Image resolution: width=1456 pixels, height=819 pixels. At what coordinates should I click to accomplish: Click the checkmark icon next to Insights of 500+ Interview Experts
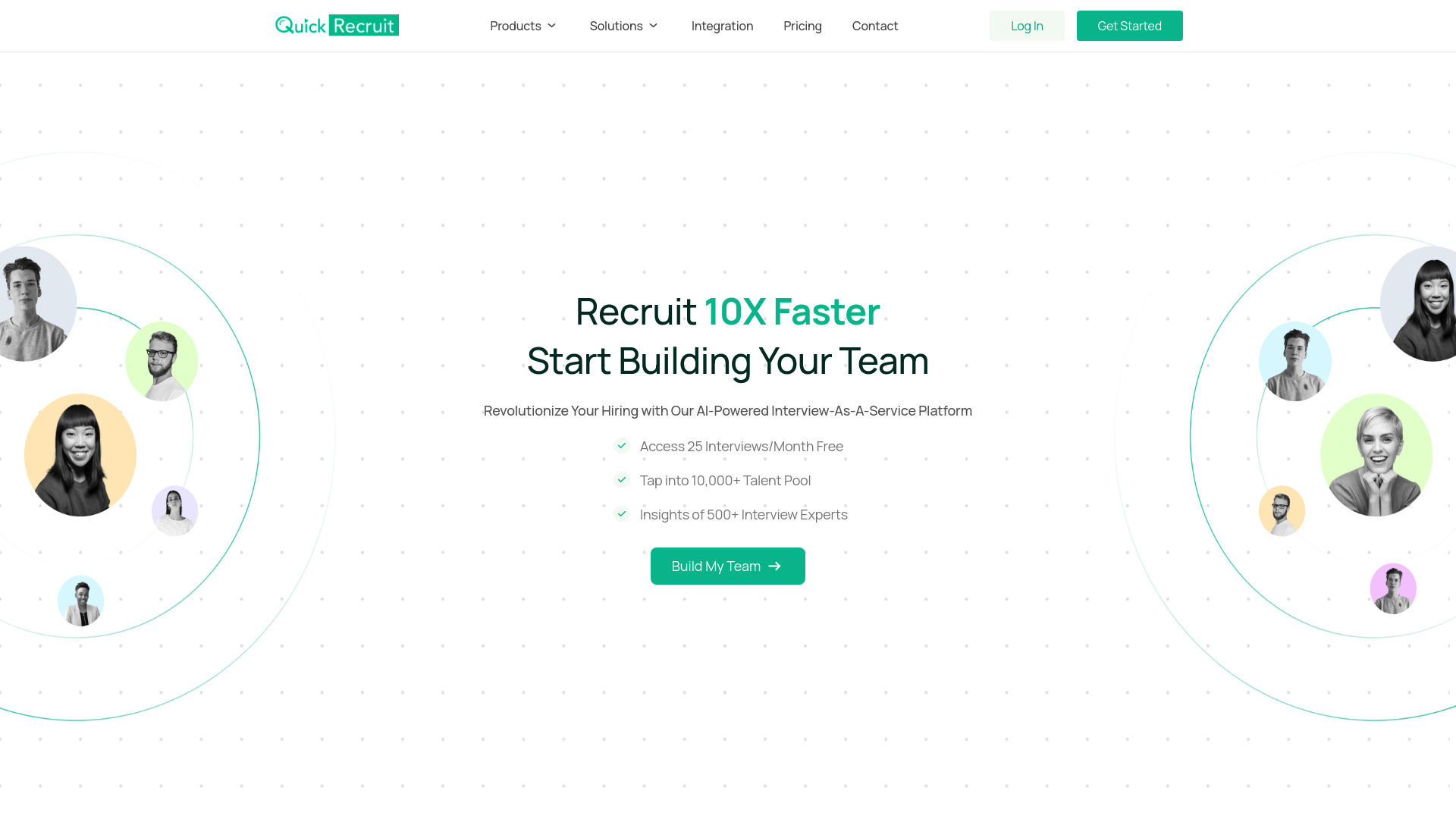(621, 514)
